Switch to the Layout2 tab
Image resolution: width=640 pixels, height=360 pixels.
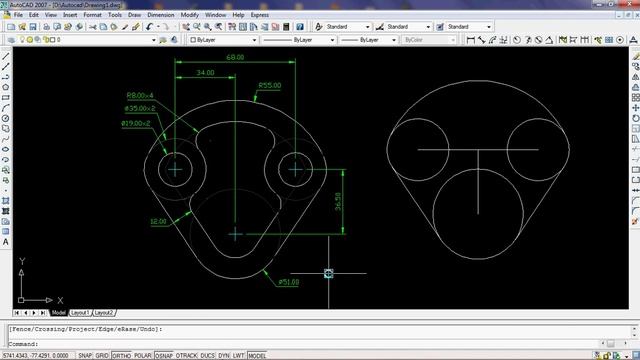[x=104, y=313]
